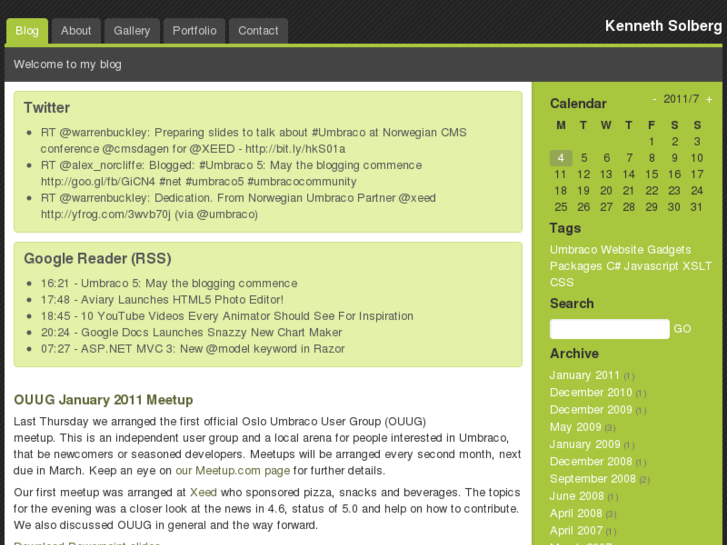Screen dimensions: 727x545
Task: Follow the 'our Meetup.com page' link
Action: (233, 471)
